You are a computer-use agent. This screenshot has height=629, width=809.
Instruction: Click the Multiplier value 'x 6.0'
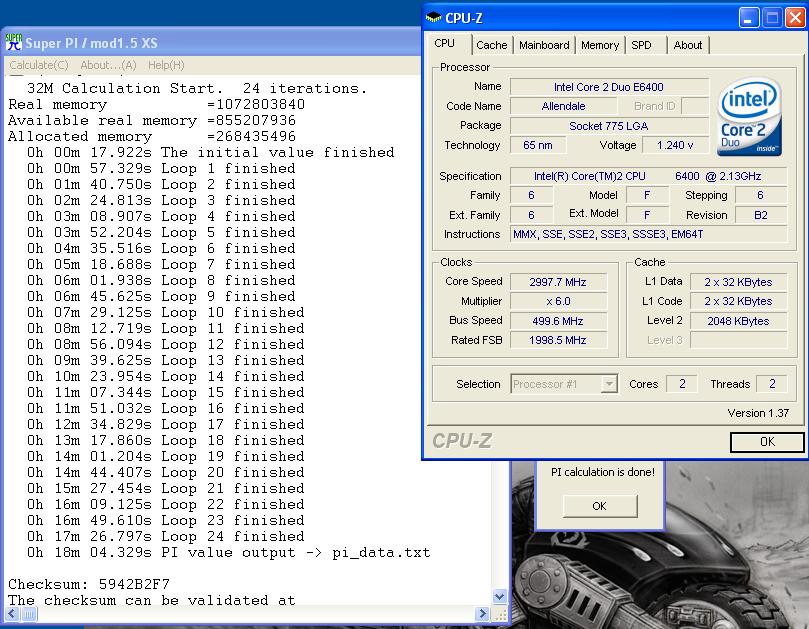coord(558,301)
